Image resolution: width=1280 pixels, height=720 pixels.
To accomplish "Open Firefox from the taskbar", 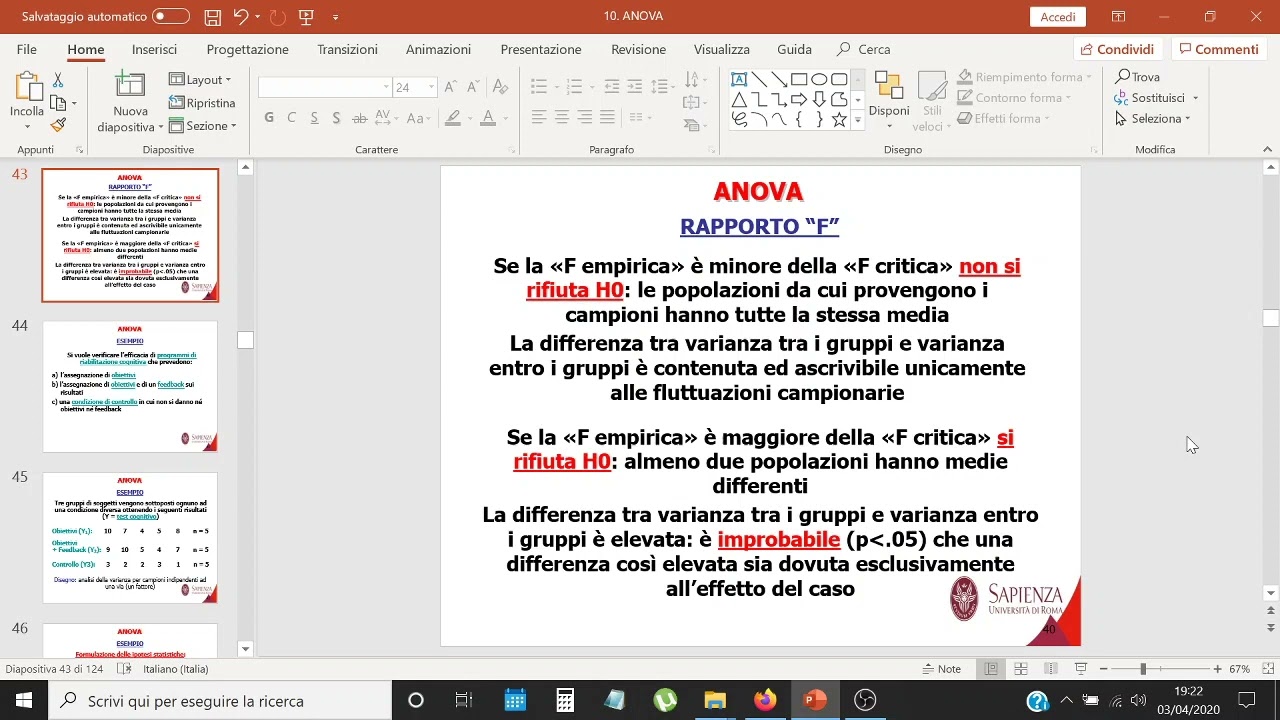I will tap(765, 700).
